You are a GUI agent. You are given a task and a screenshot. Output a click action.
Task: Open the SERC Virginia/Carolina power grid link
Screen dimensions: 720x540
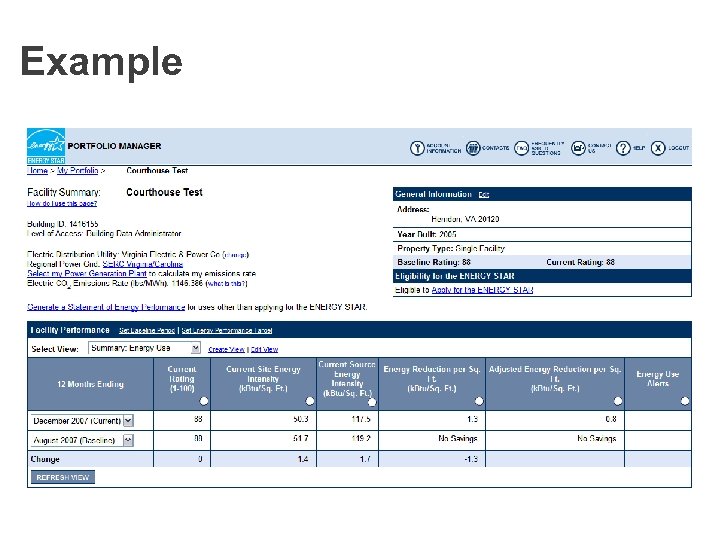143,264
